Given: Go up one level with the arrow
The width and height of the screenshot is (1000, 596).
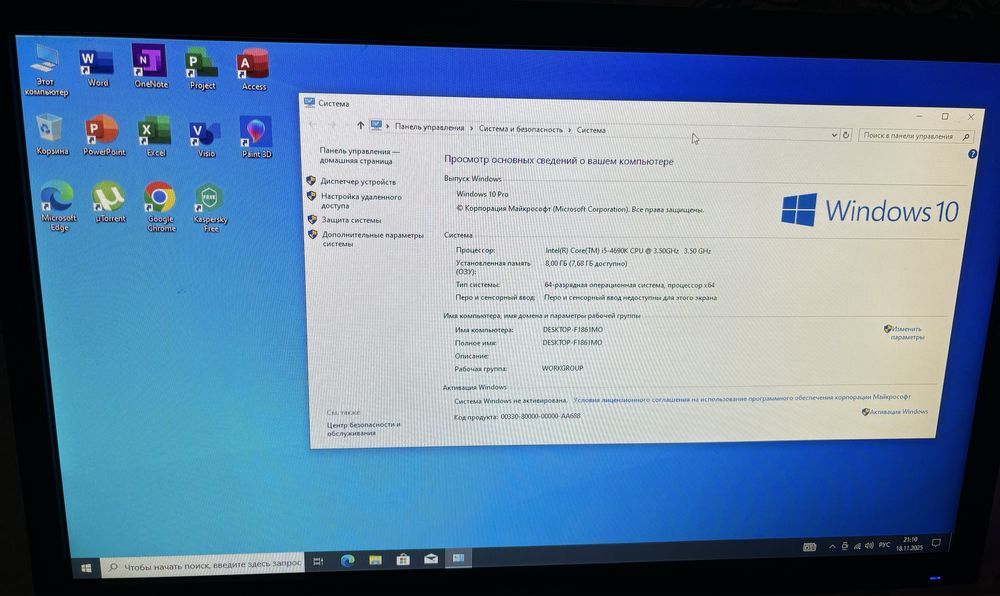Looking at the screenshot, I should tap(360, 126).
